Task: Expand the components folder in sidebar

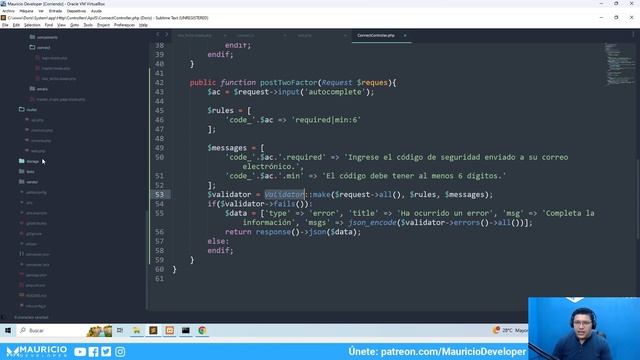Action: (44, 37)
